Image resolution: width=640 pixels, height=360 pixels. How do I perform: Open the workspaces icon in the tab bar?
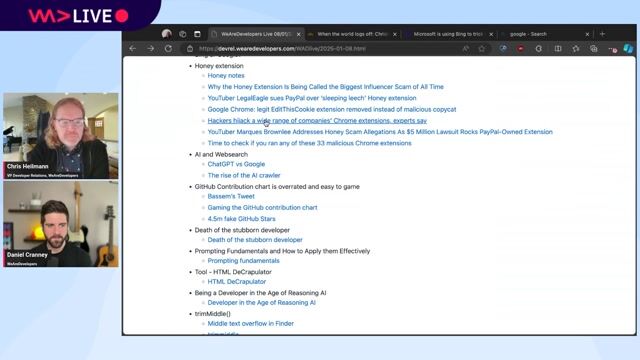coord(182,34)
